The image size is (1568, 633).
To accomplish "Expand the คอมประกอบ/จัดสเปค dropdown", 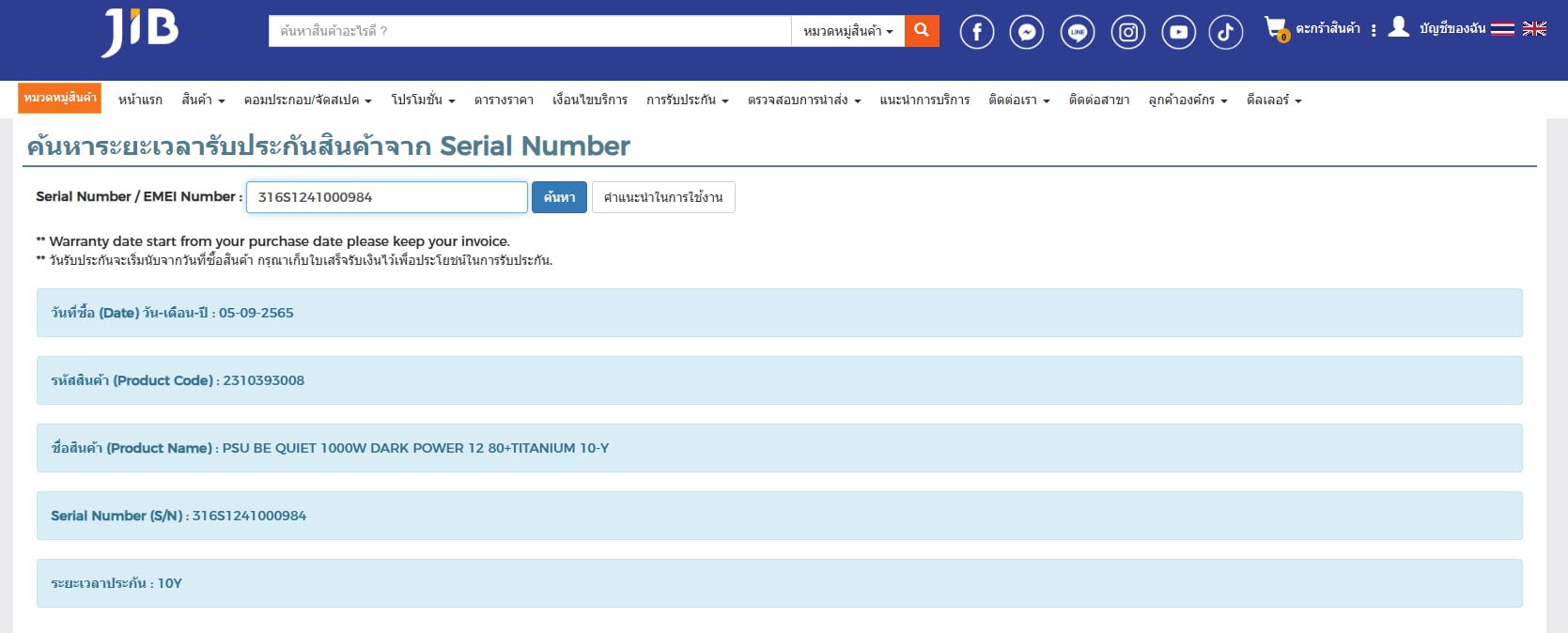I will point(307,100).
